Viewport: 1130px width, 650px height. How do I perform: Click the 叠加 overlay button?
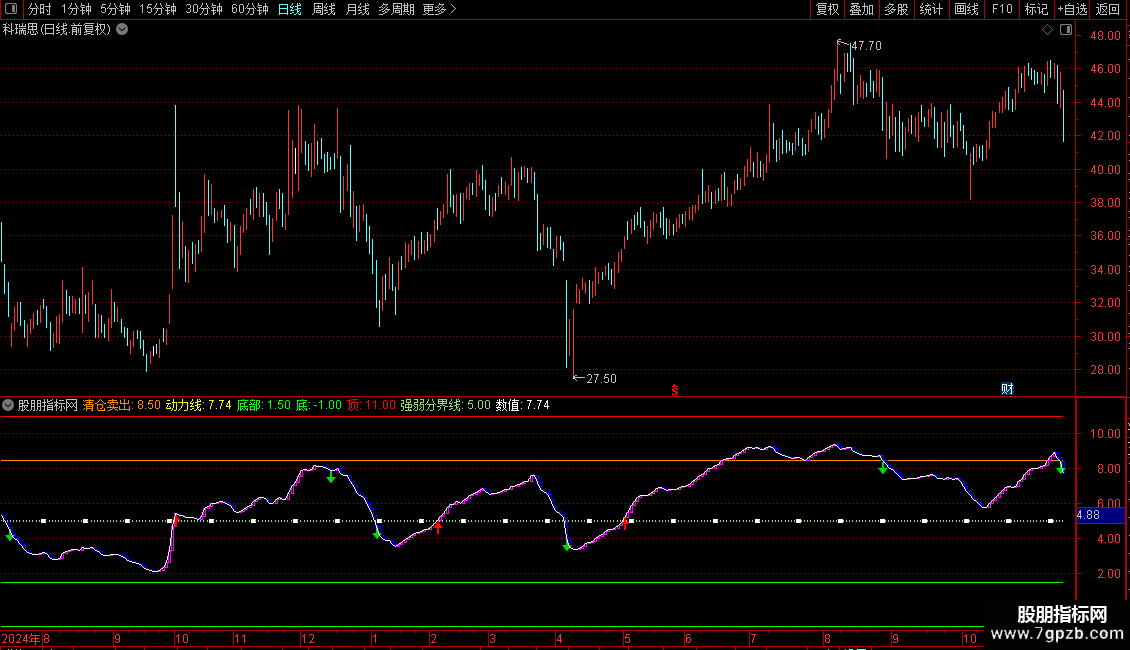pyautogui.click(x=861, y=9)
